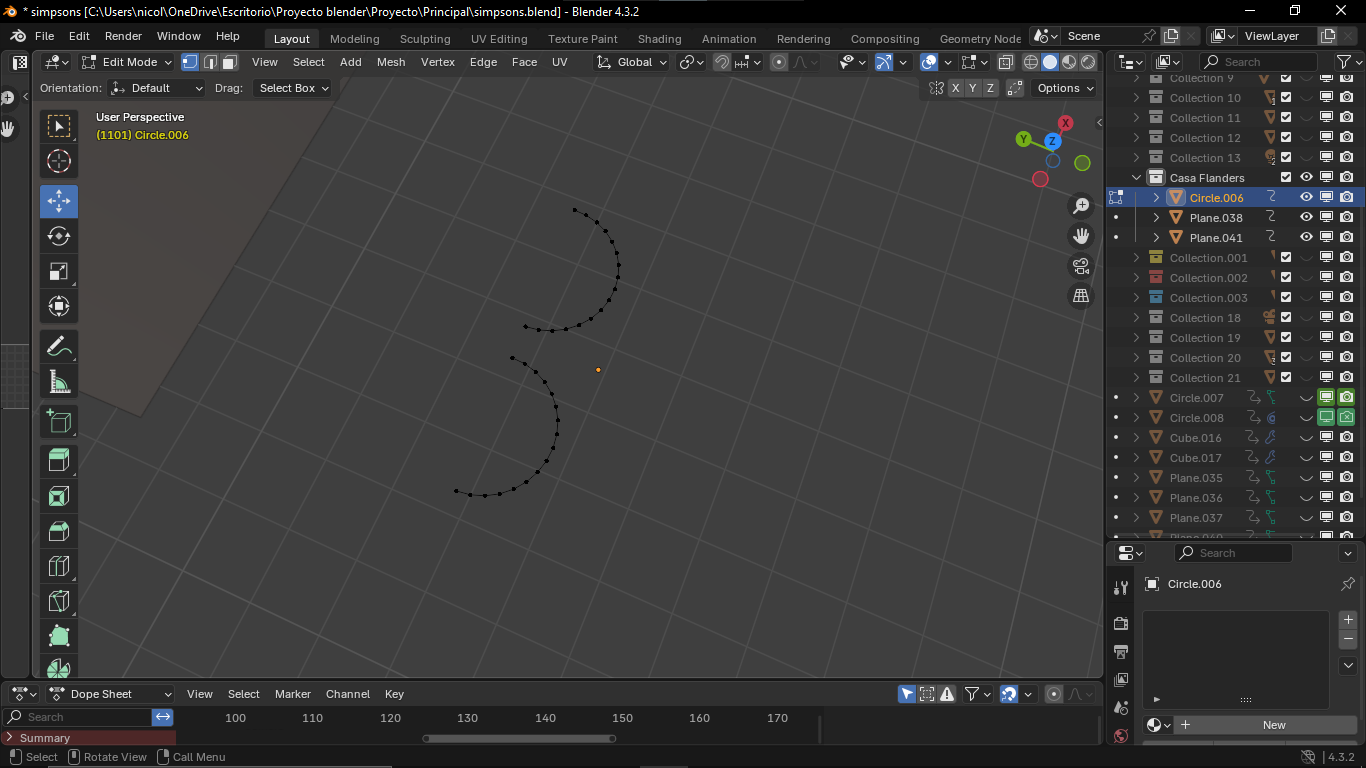The image size is (1366, 768).
Task: Click the timeline horizontal scrollbar
Action: coord(519,739)
